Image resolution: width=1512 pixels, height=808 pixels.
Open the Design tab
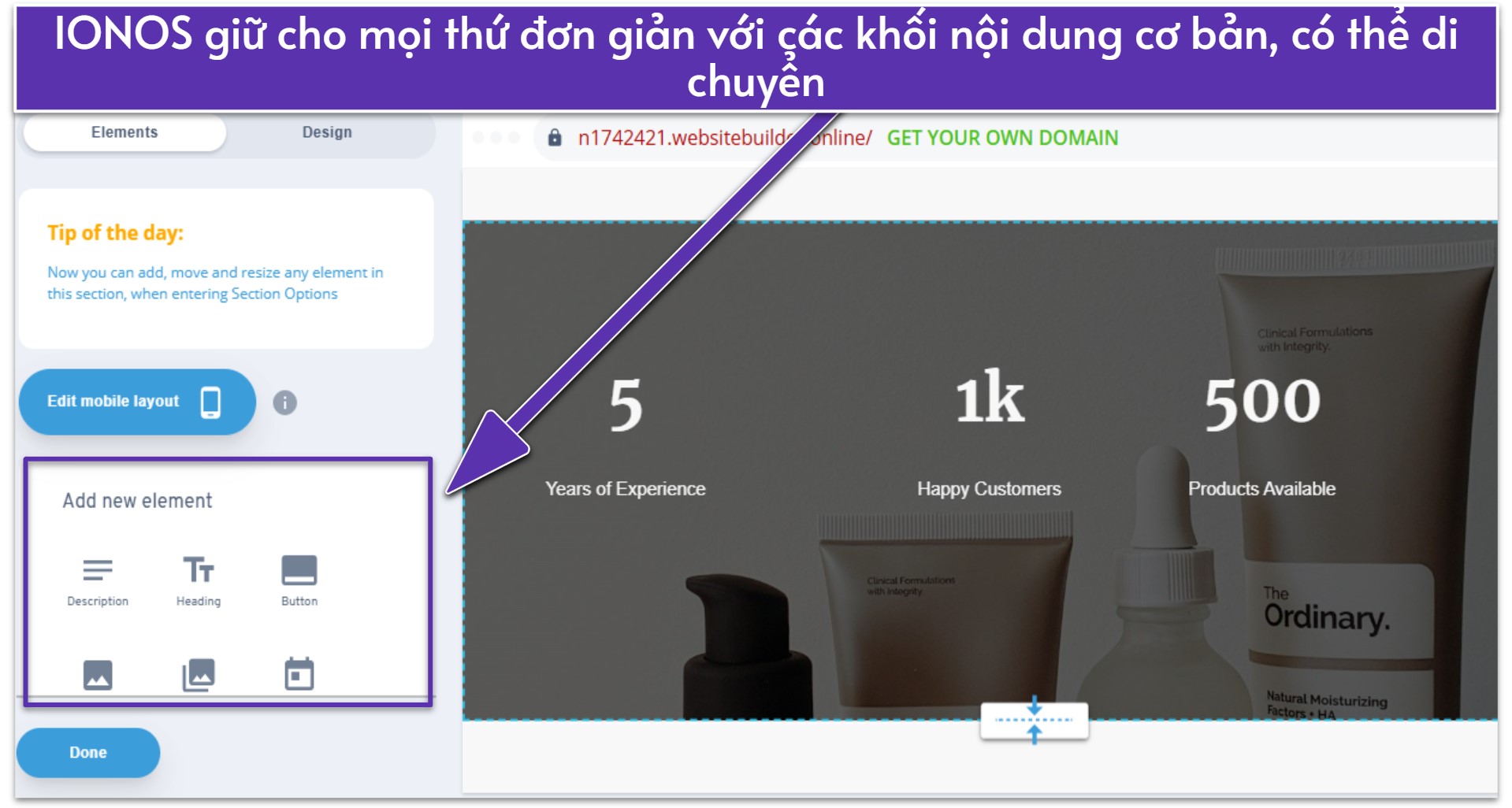tap(327, 132)
